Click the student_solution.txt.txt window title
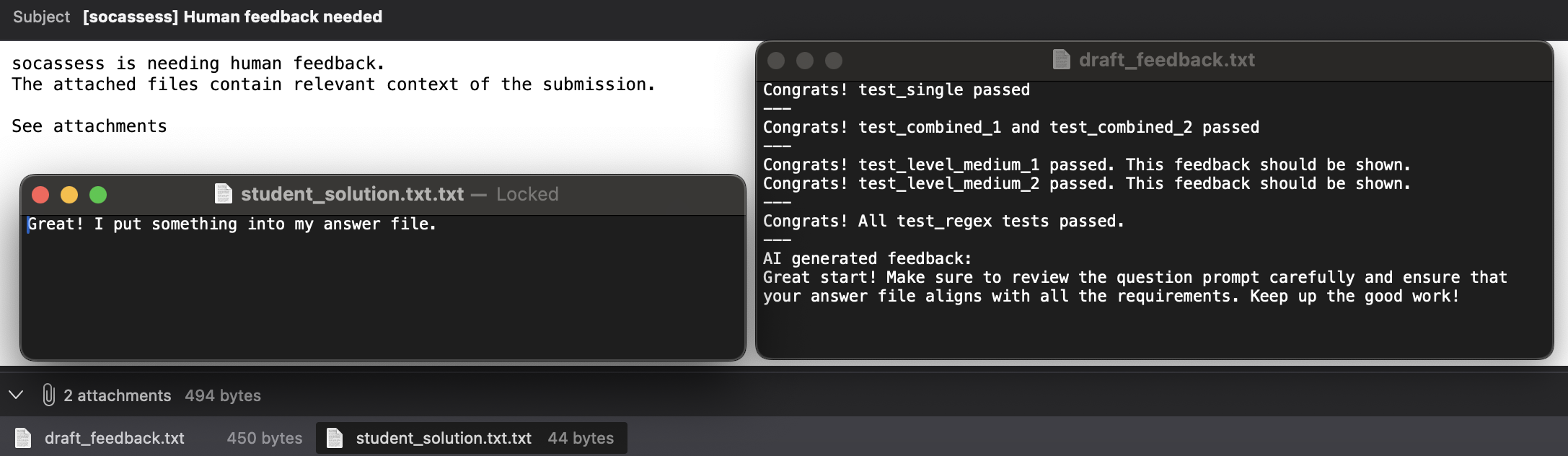1568x456 pixels. (x=352, y=194)
